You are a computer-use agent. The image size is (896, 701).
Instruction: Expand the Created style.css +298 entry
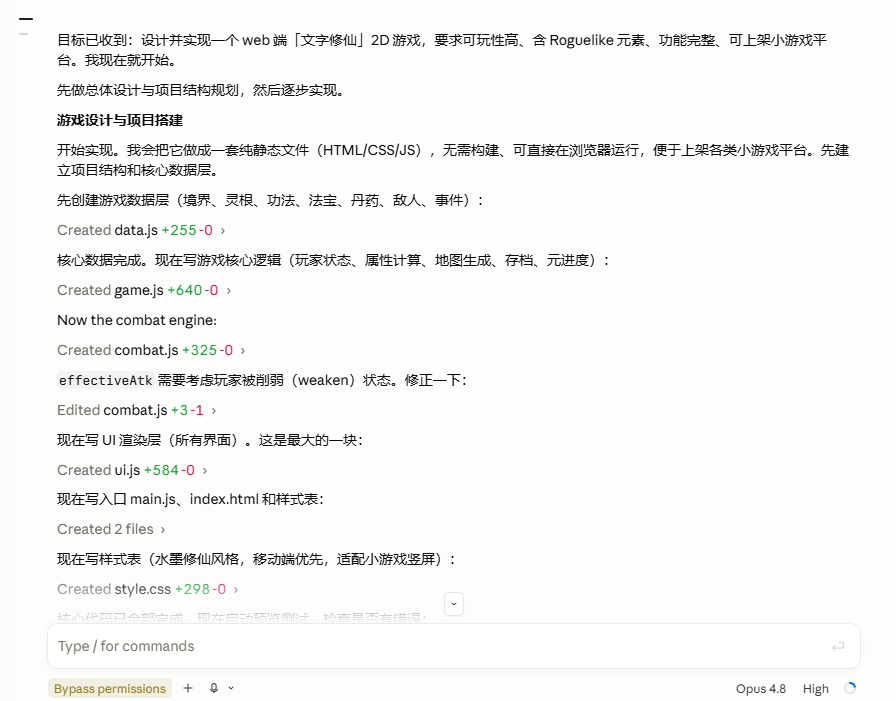click(x=147, y=589)
